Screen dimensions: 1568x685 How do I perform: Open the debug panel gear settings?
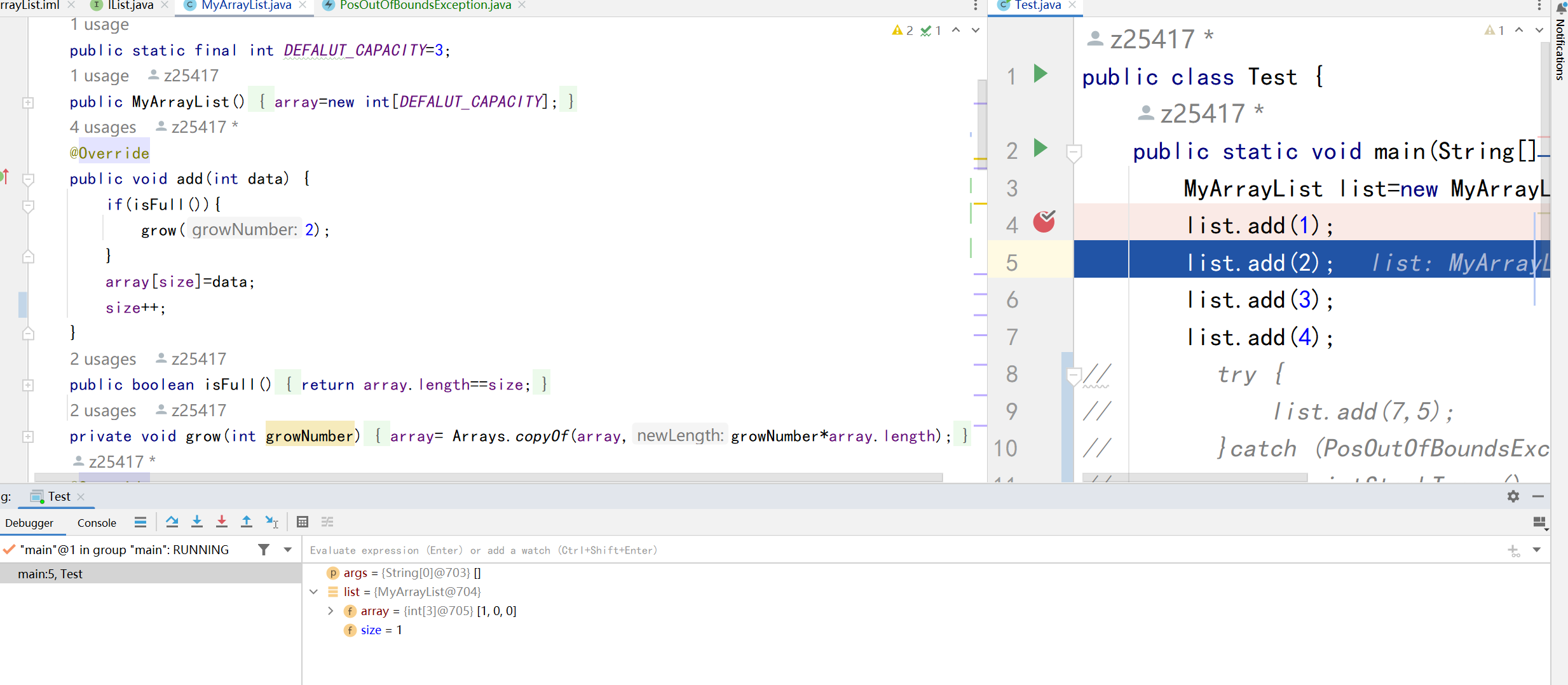[x=1513, y=496]
